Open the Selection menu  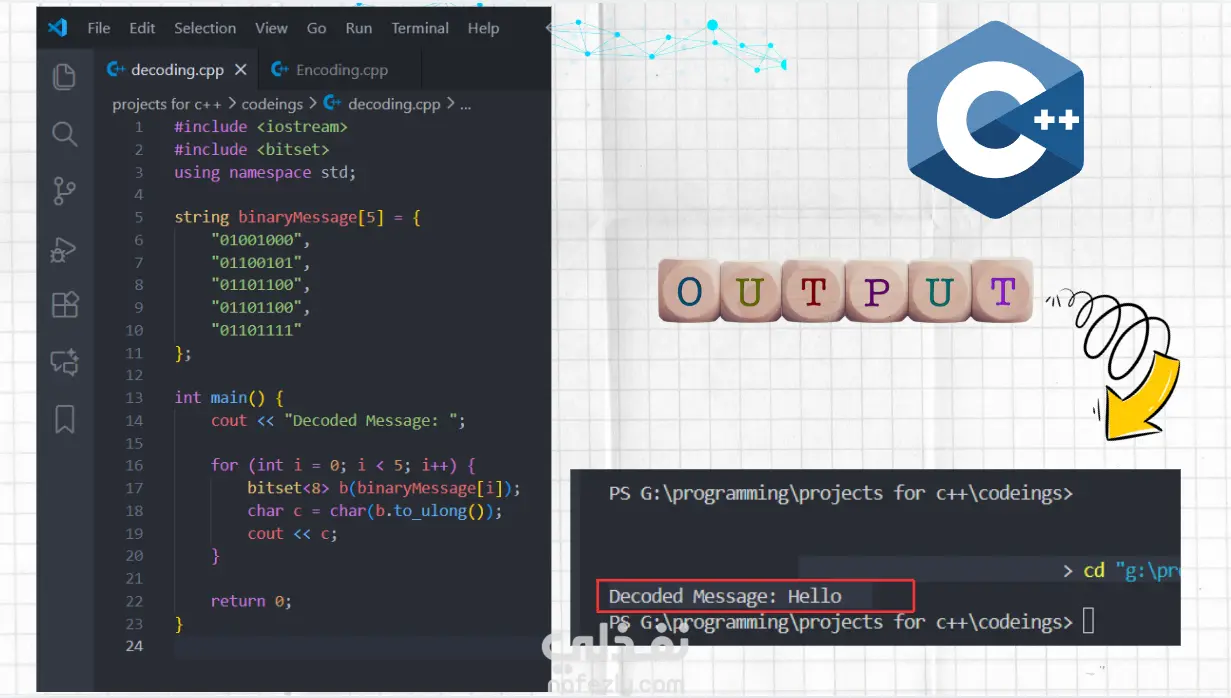[x=205, y=28]
